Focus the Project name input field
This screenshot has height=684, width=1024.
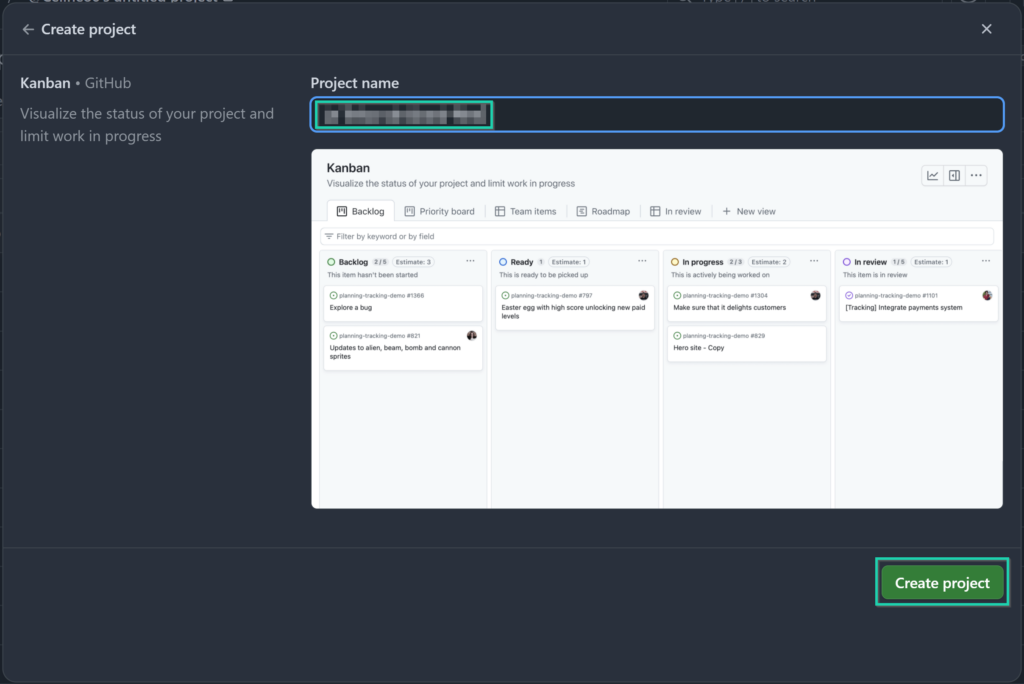657,115
